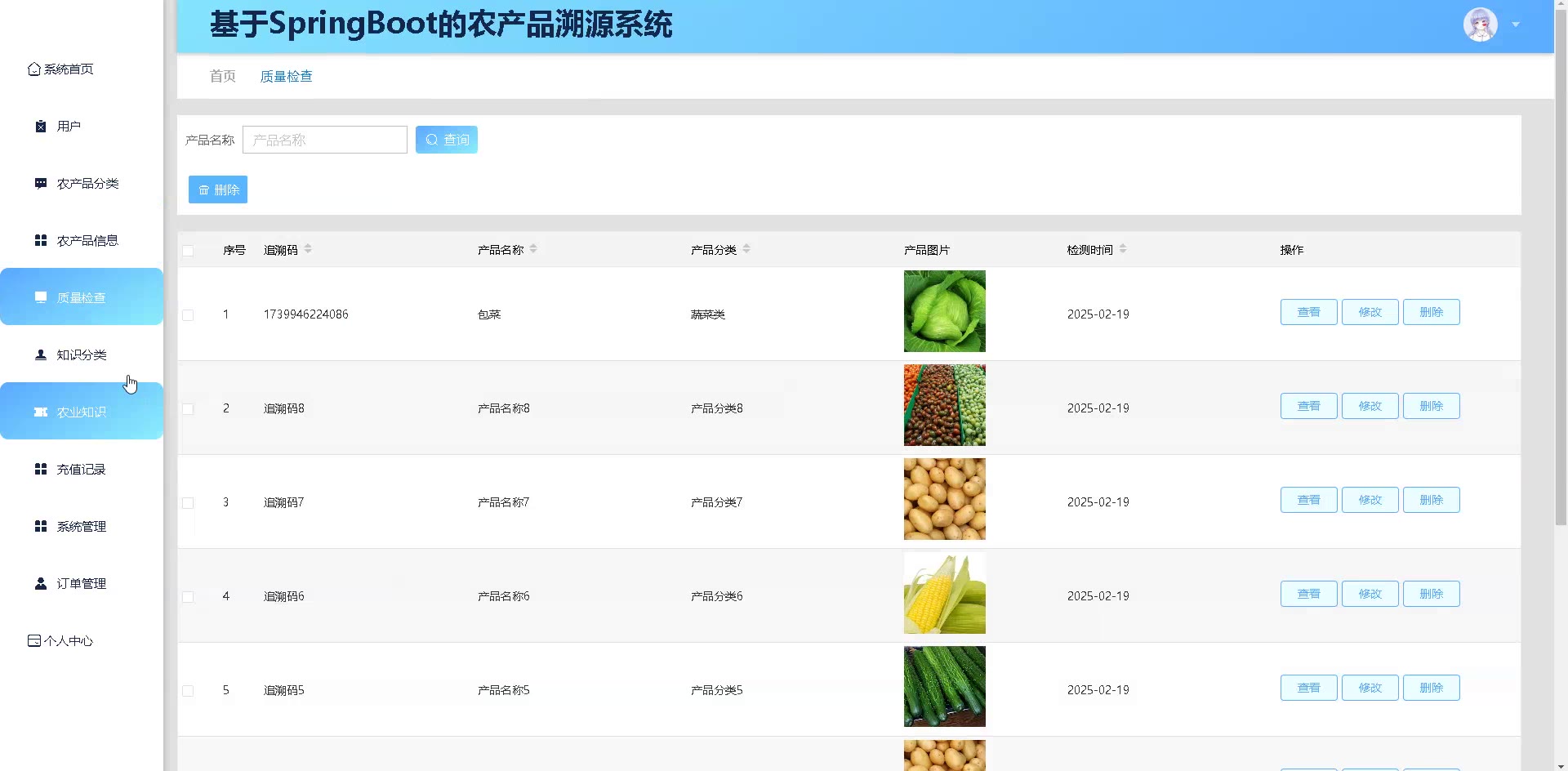The image size is (1568, 771).
Task: Click the person icon next to 知识分类
Action: tap(41, 355)
